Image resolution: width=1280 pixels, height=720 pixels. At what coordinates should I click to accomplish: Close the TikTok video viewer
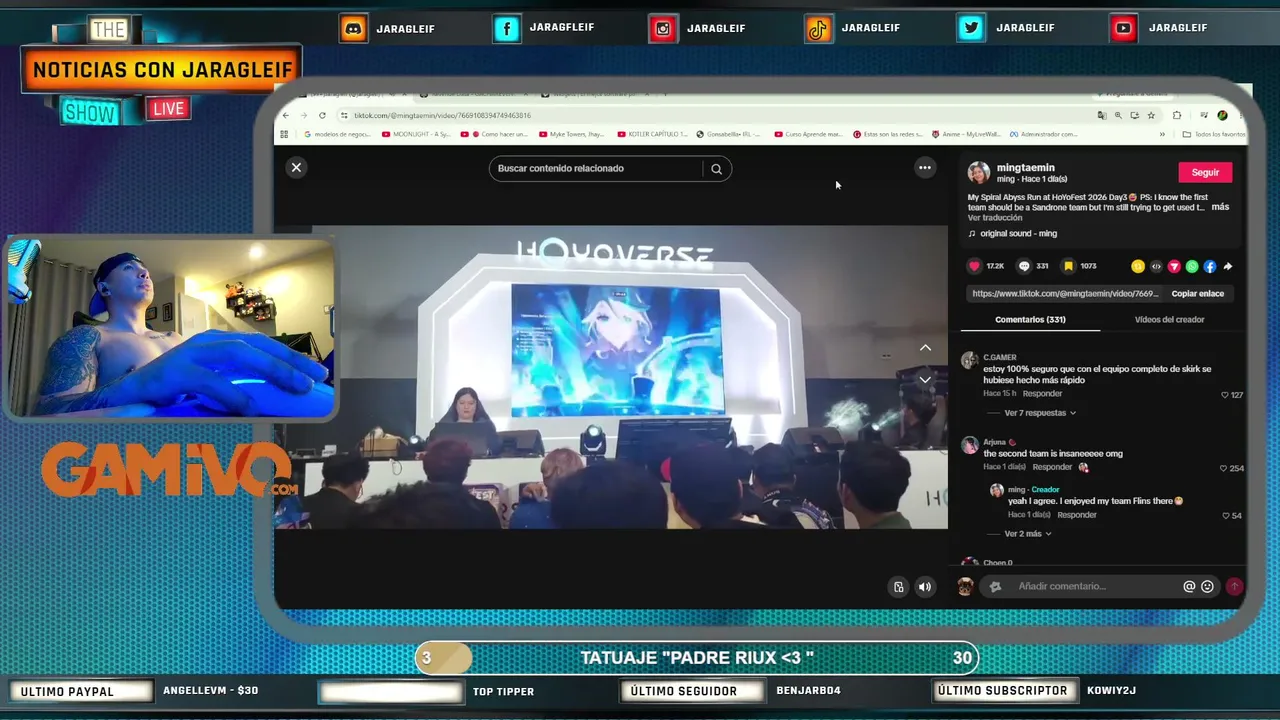tap(296, 168)
